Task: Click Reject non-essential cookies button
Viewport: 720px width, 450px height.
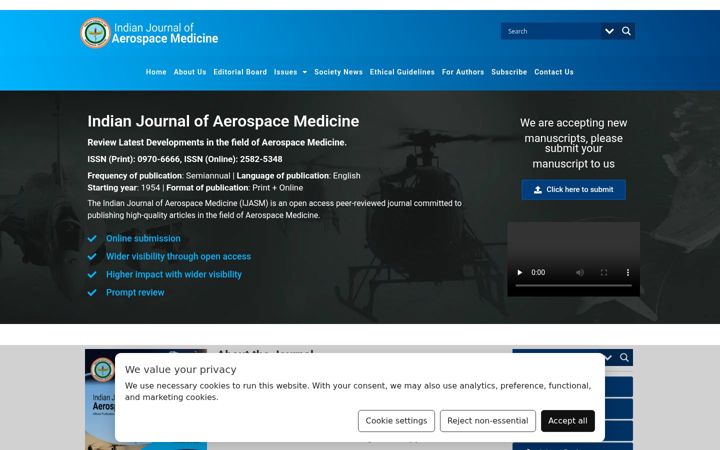Action: (x=488, y=421)
